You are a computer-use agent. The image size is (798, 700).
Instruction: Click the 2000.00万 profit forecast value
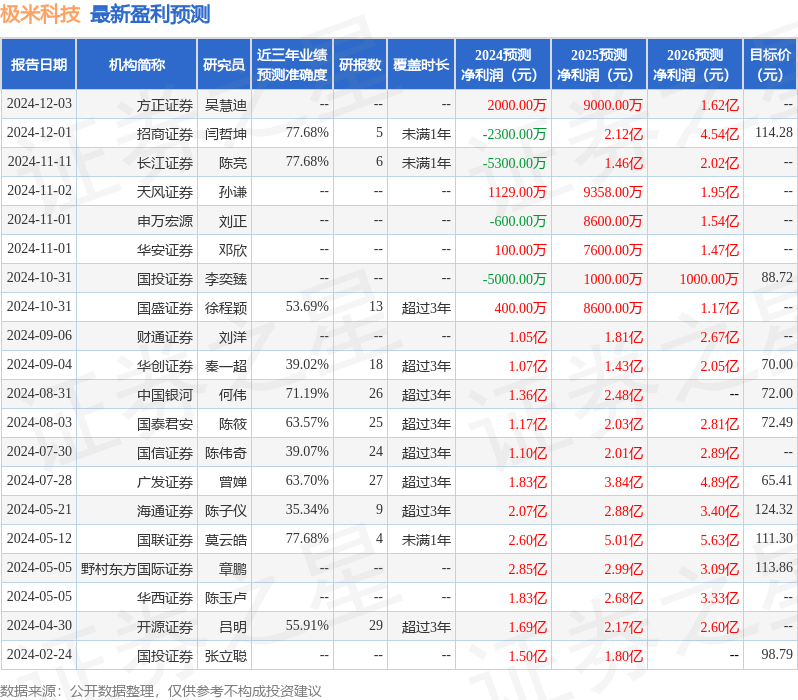tap(517, 105)
